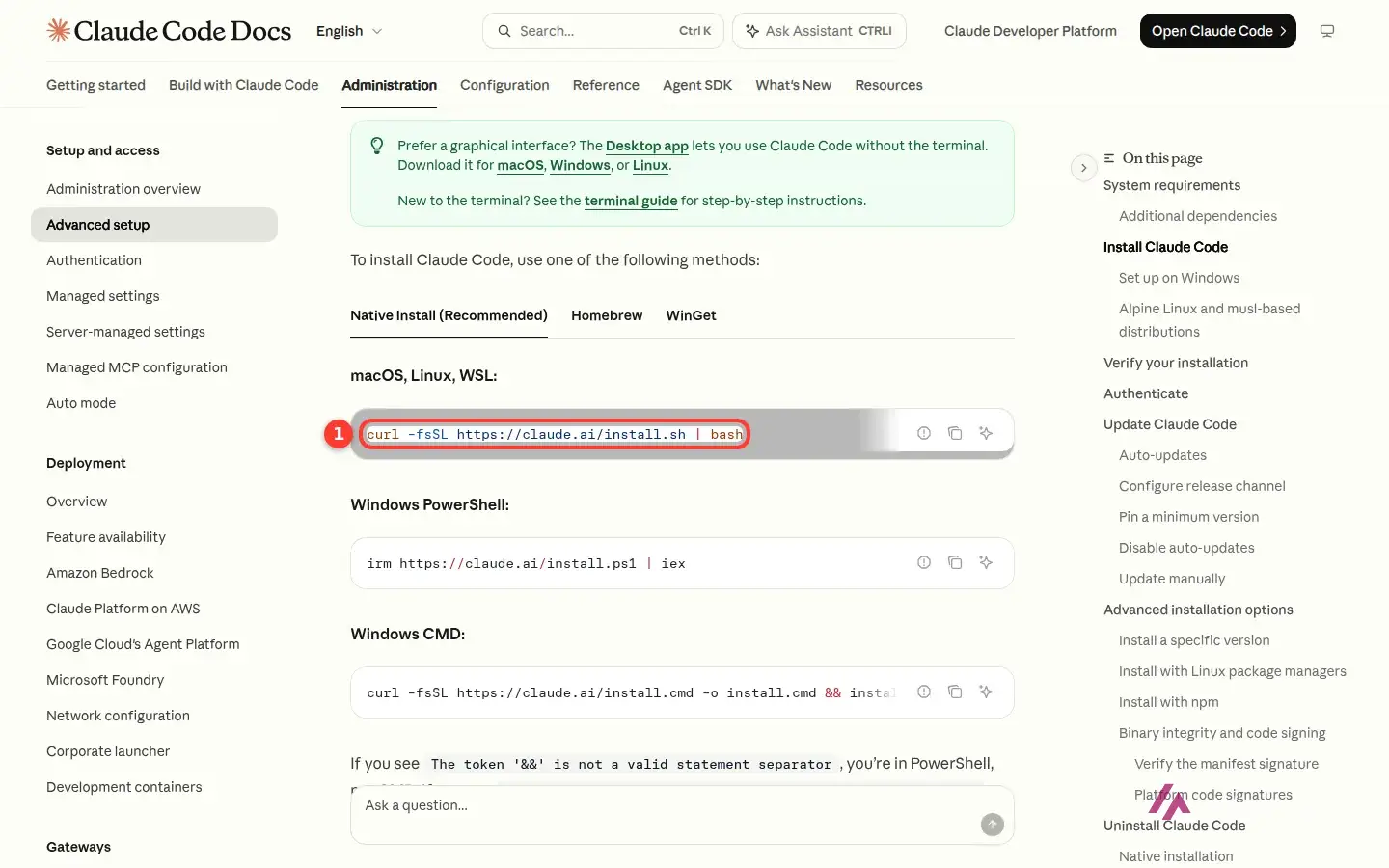The height and width of the screenshot is (868, 1389).
Task: Open Development containers in the sidebar
Action: coord(124,787)
